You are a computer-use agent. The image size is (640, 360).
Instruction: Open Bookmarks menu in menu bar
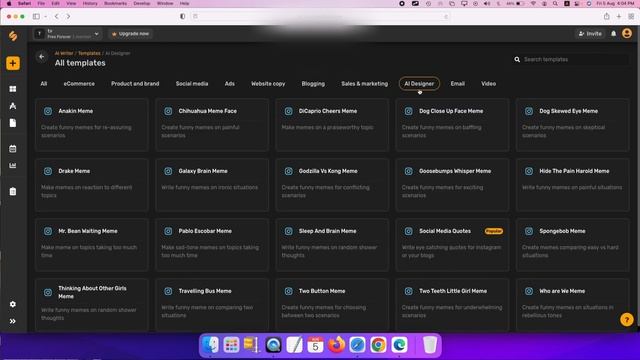tap(116, 3)
